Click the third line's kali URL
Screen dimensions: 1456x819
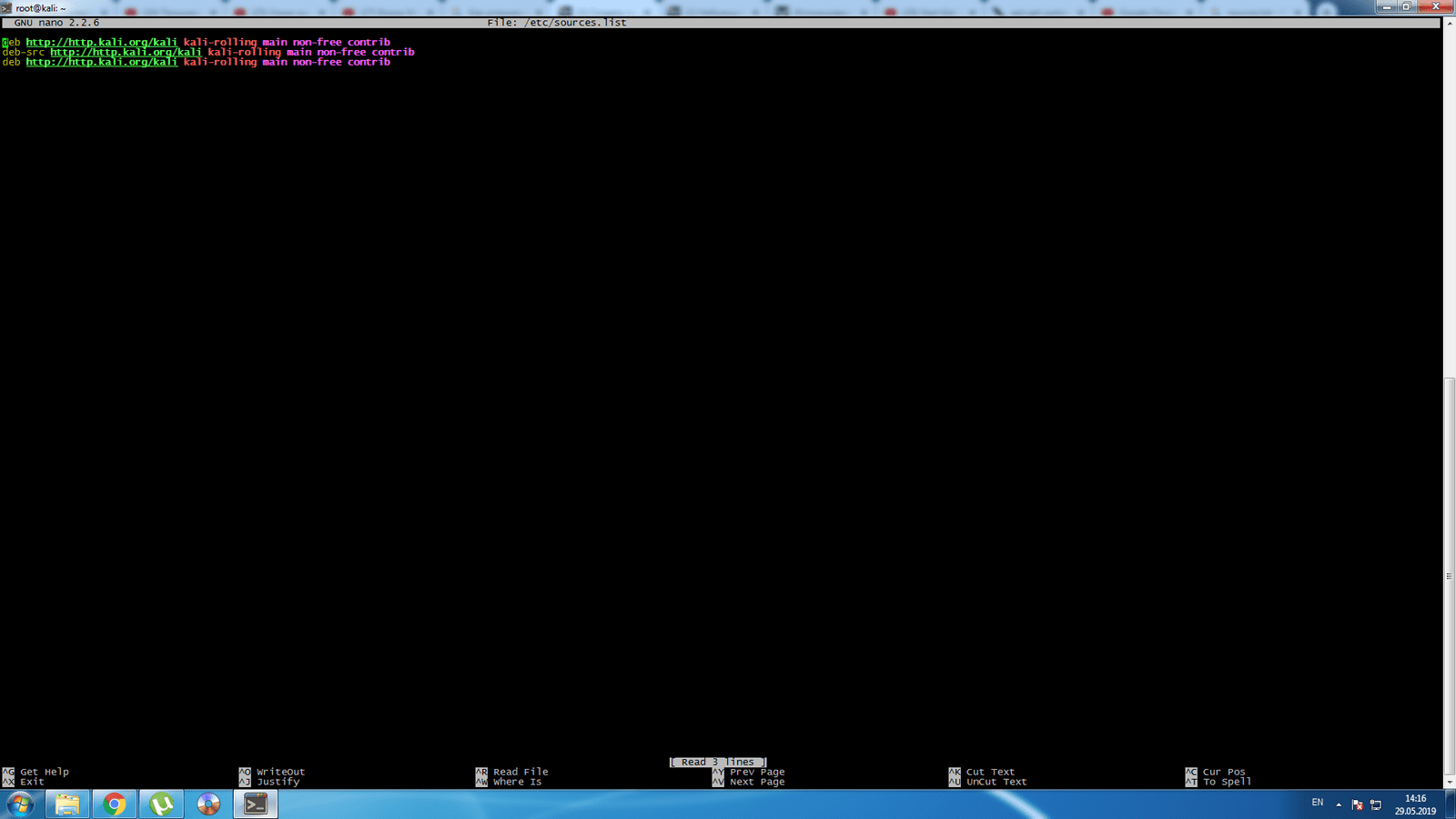point(101,62)
